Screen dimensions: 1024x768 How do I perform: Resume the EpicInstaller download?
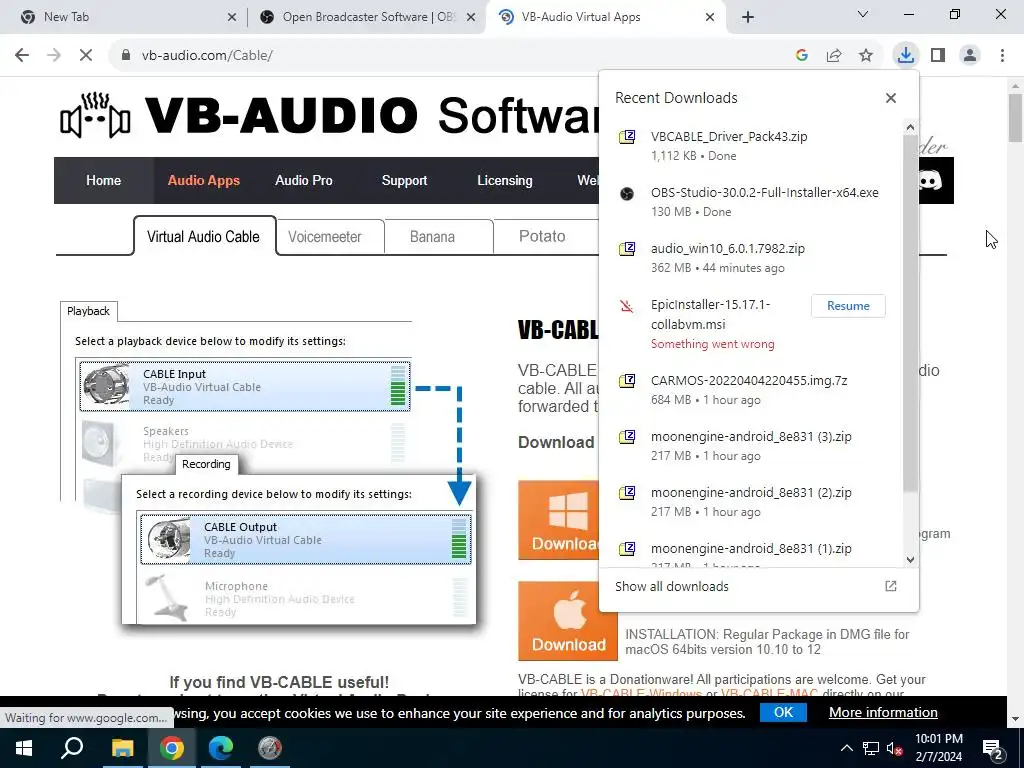click(848, 306)
